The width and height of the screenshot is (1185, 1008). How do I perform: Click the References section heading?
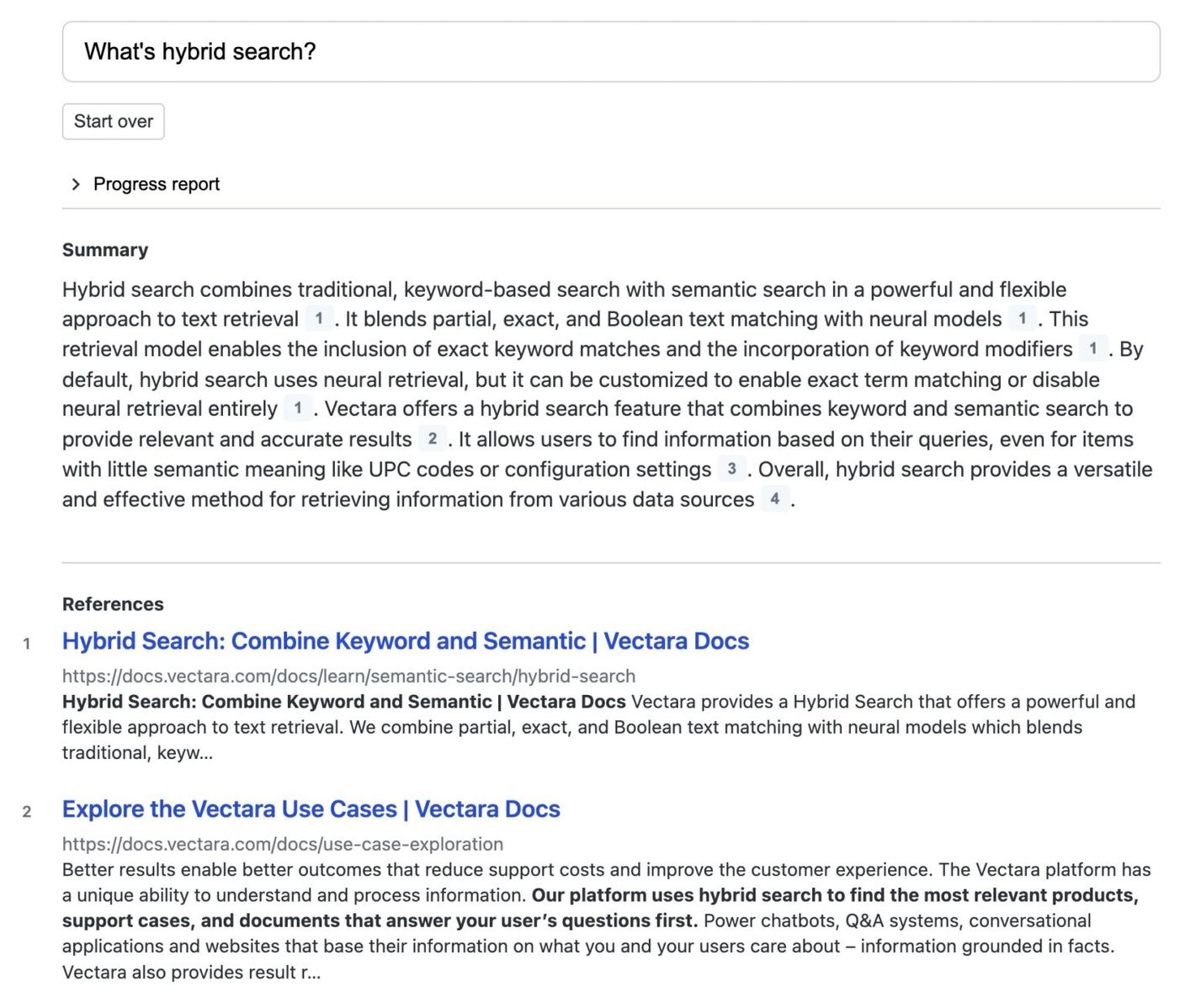tap(113, 604)
